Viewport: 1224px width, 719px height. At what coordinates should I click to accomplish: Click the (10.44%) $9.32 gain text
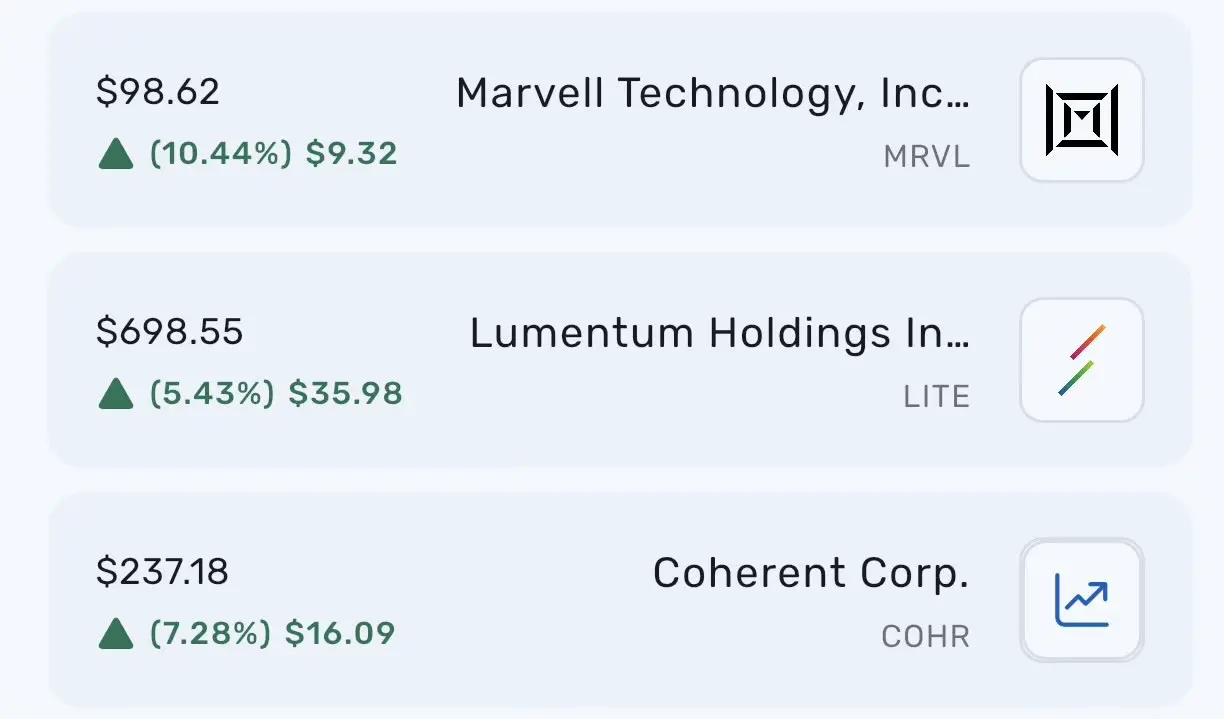pyautogui.click(x=273, y=154)
